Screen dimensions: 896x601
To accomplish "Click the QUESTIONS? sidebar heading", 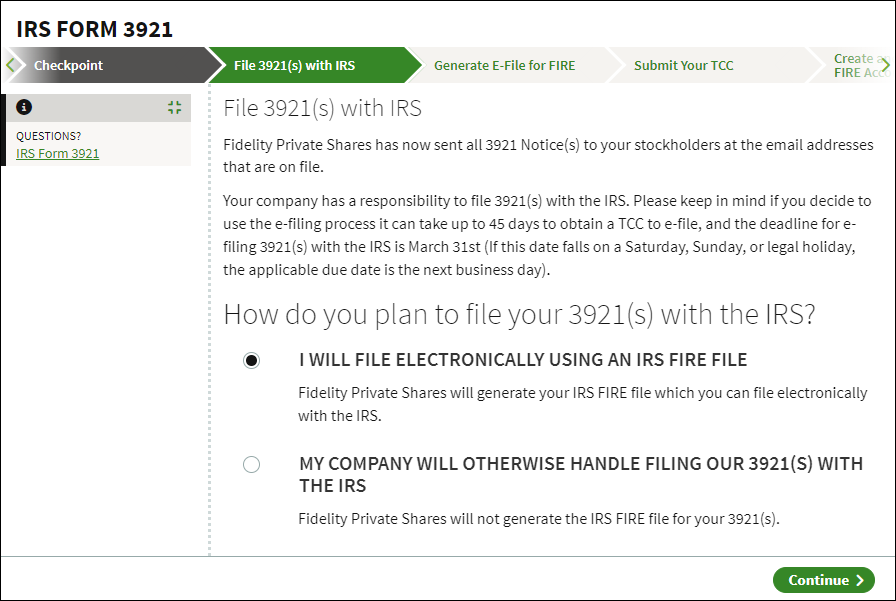I will pyautogui.click(x=49, y=136).
